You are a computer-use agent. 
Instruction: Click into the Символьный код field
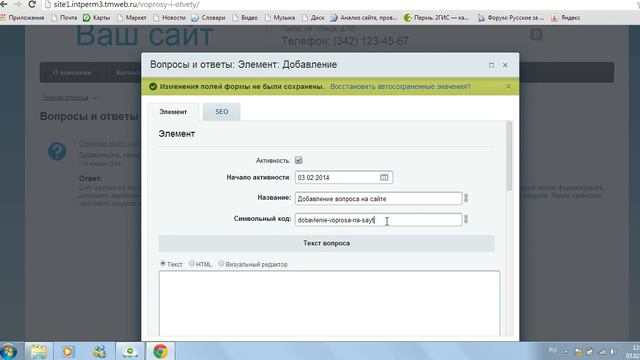(378, 220)
